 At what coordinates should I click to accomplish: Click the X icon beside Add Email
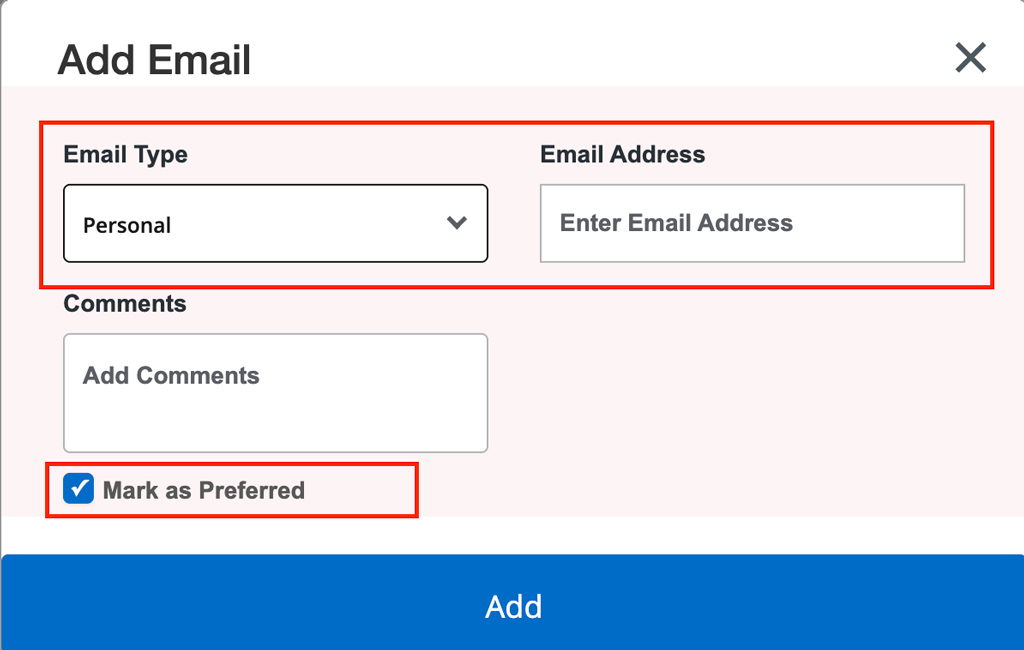click(970, 58)
